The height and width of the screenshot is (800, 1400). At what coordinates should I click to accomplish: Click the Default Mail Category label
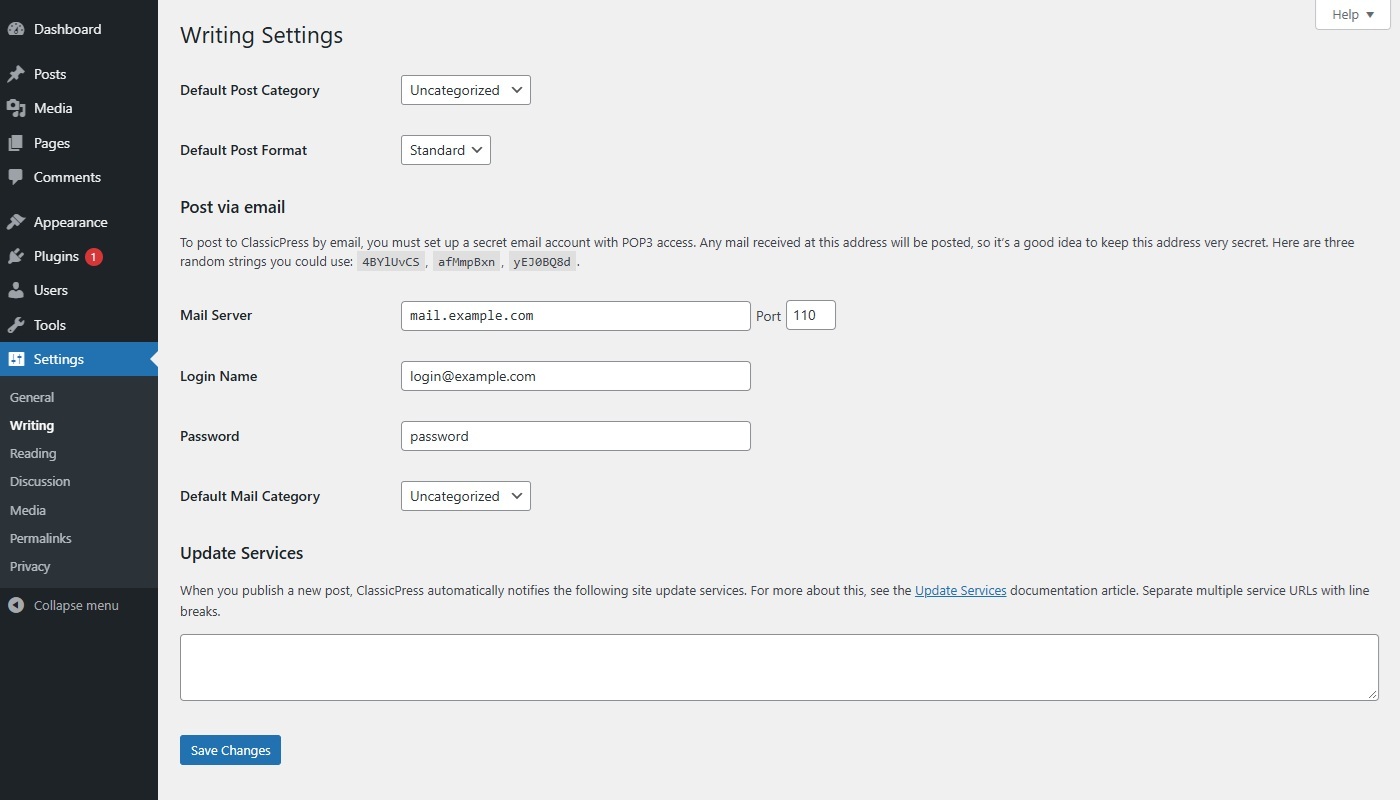coord(250,496)
